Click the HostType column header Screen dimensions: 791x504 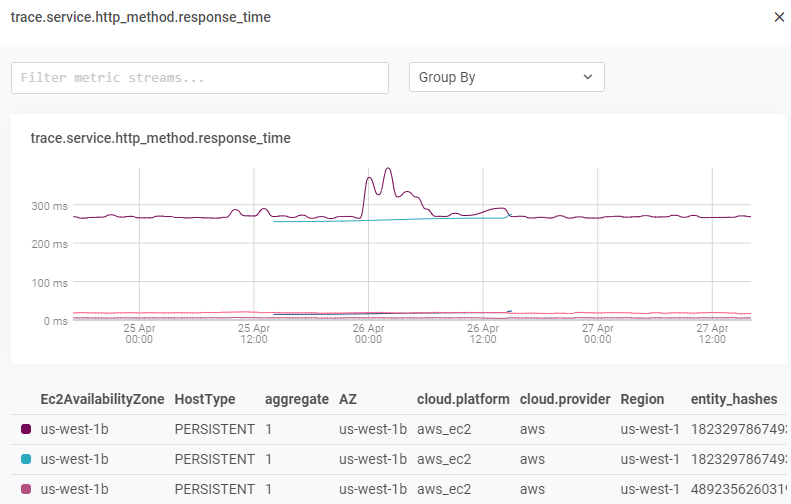click(x=205, y=399)
